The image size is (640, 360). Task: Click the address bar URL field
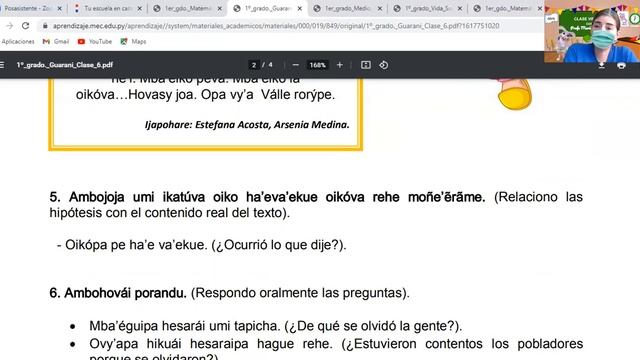coord(276,26)
